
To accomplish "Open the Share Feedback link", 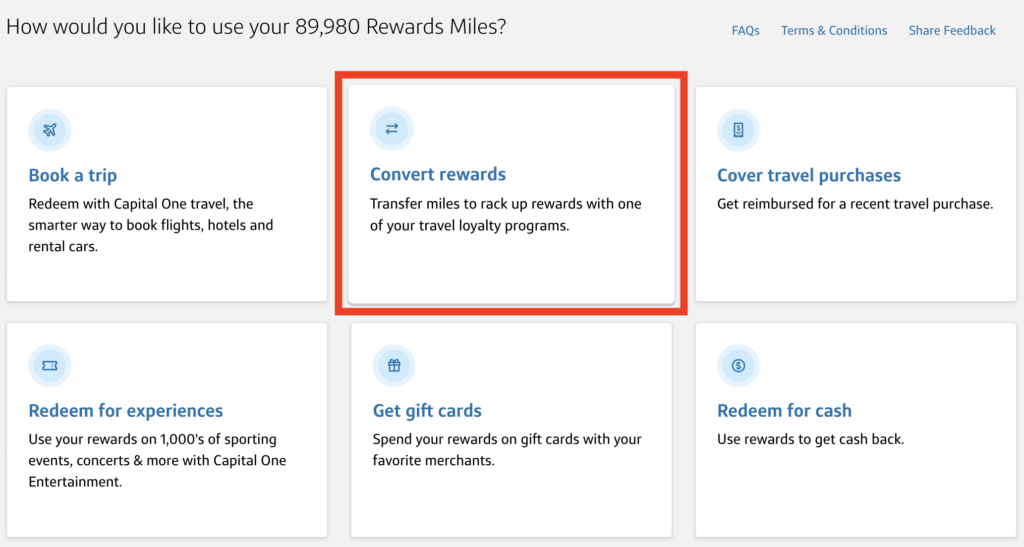I will click(x=952, y=31).
